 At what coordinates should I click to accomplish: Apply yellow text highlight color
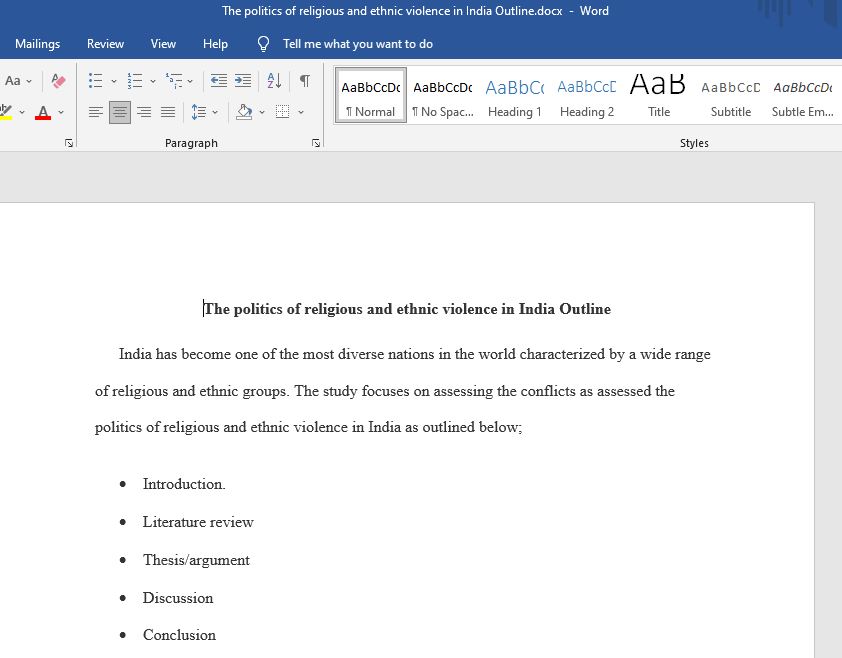point(5,113)
